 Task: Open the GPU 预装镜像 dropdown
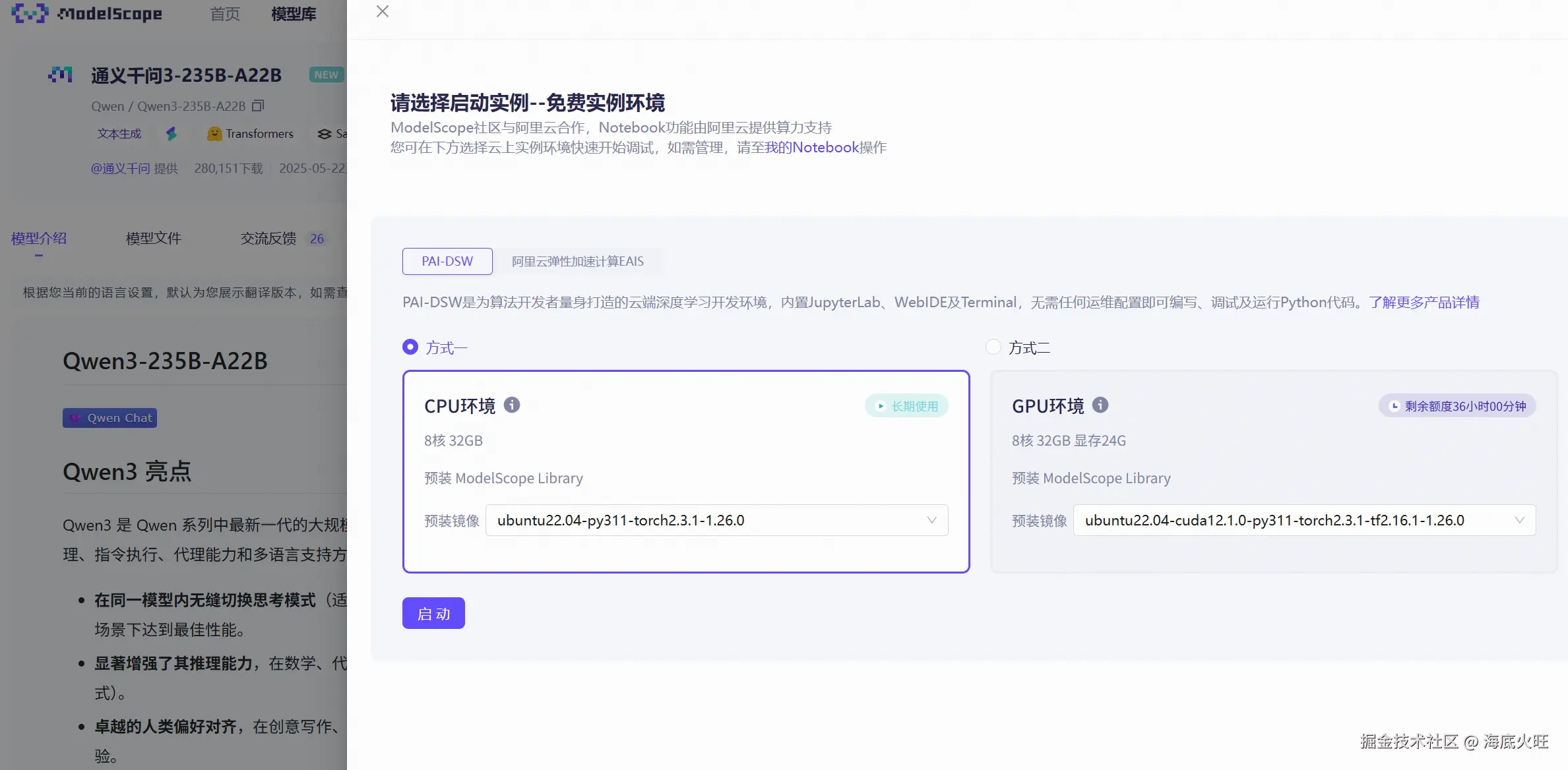pos(1305,520)
